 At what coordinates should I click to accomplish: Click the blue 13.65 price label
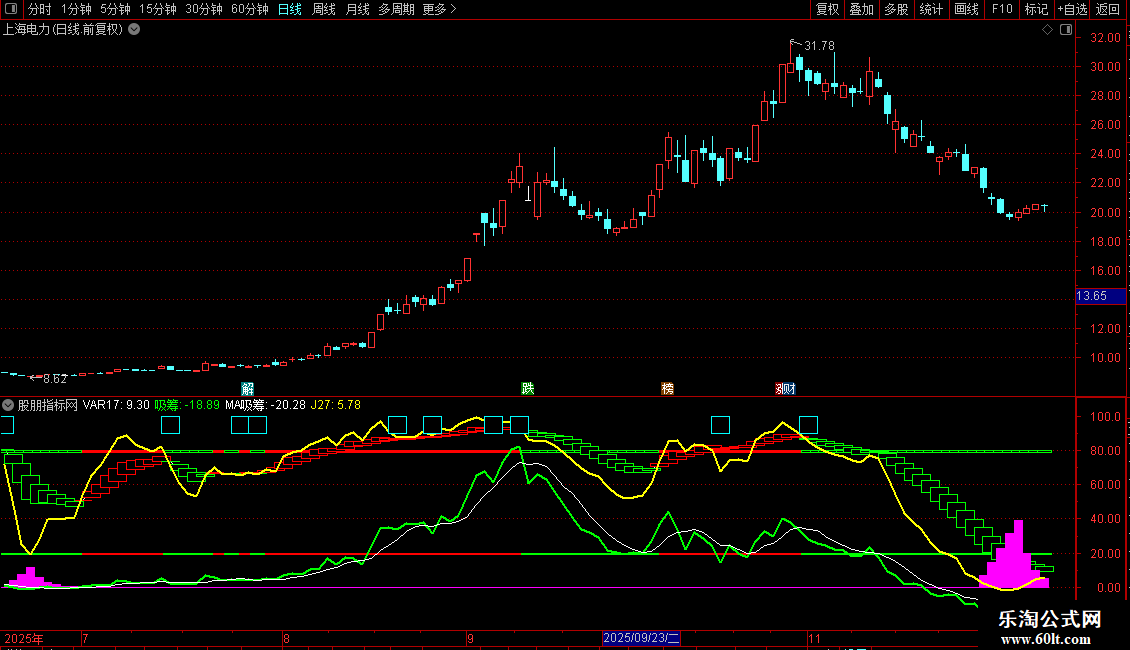pyautogui.click(x=1090, y=296)
